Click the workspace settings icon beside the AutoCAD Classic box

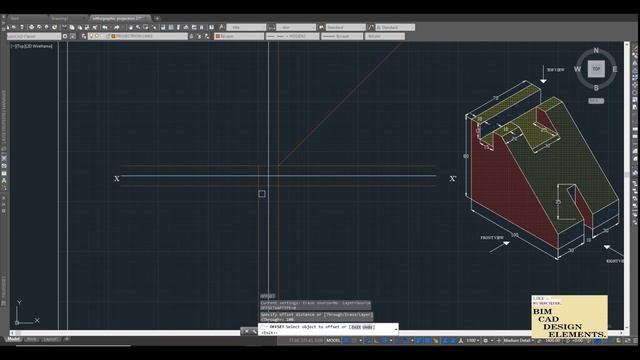click(65, 36)
